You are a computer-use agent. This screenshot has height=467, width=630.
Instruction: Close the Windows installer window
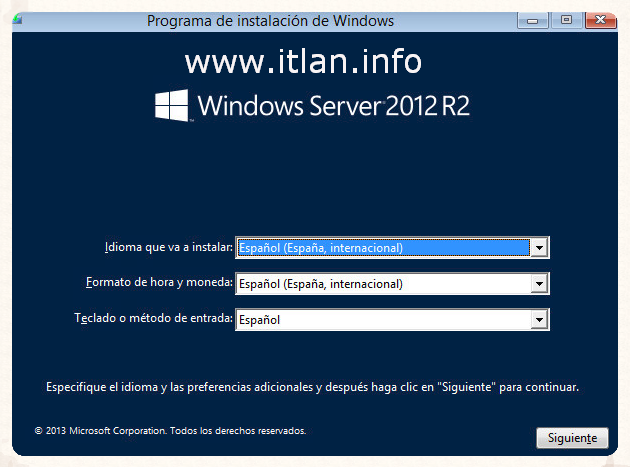(600, 19)
